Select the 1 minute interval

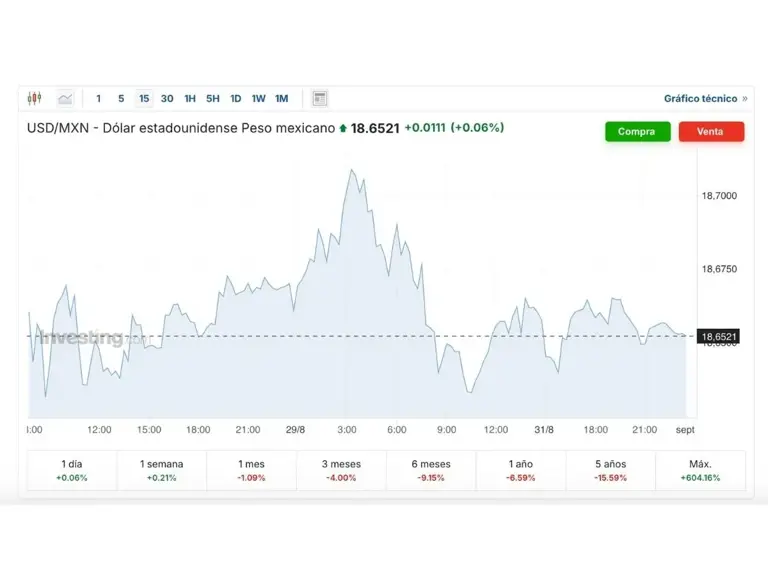(x=98, y=98)
